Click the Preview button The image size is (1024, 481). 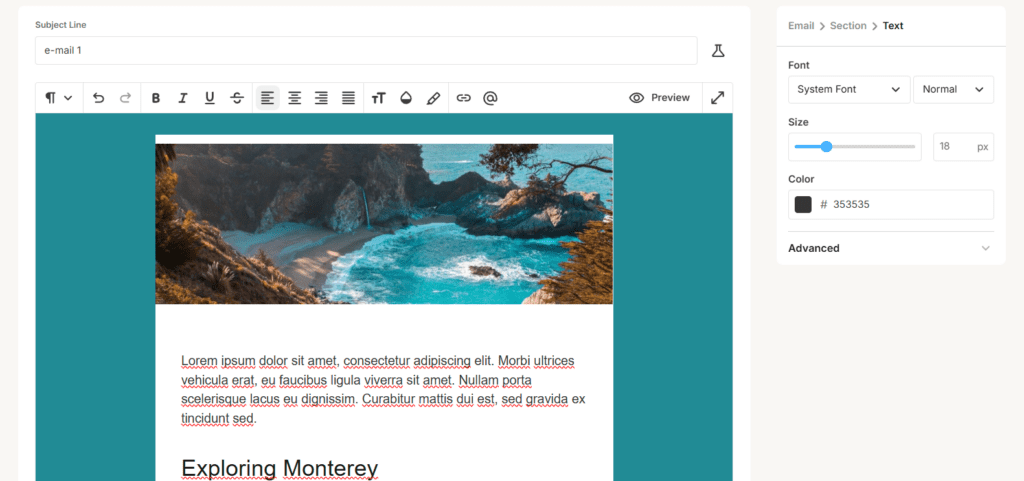tap(660, 98)
